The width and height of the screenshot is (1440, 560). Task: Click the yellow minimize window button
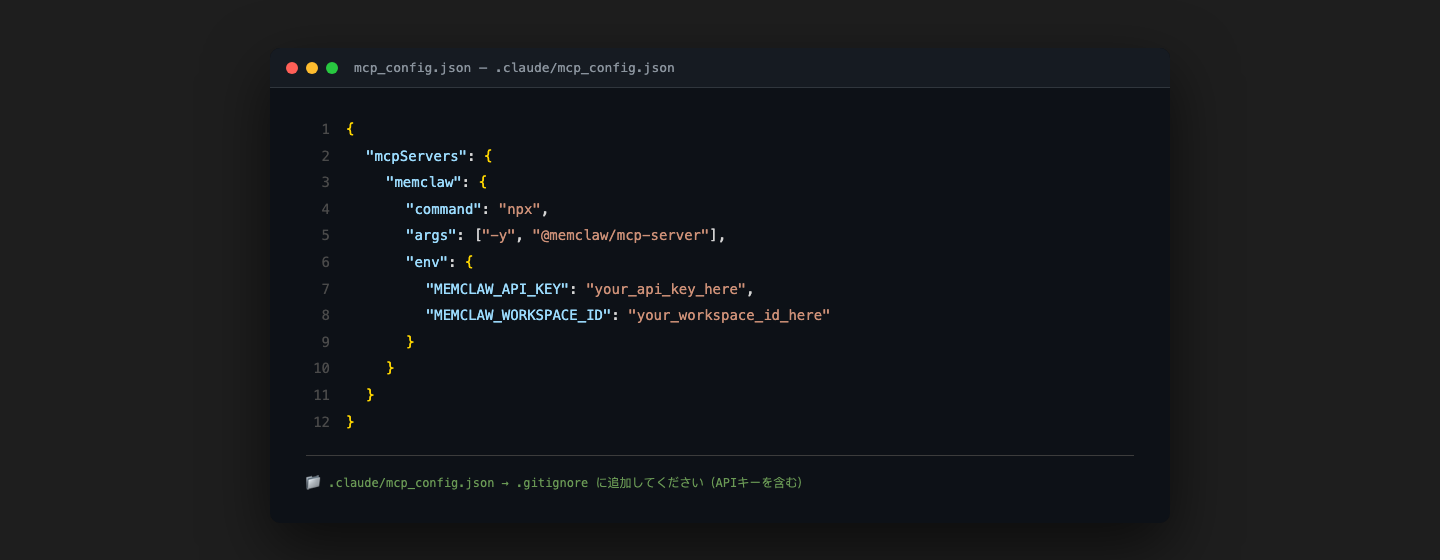click(x=312, y=68)
